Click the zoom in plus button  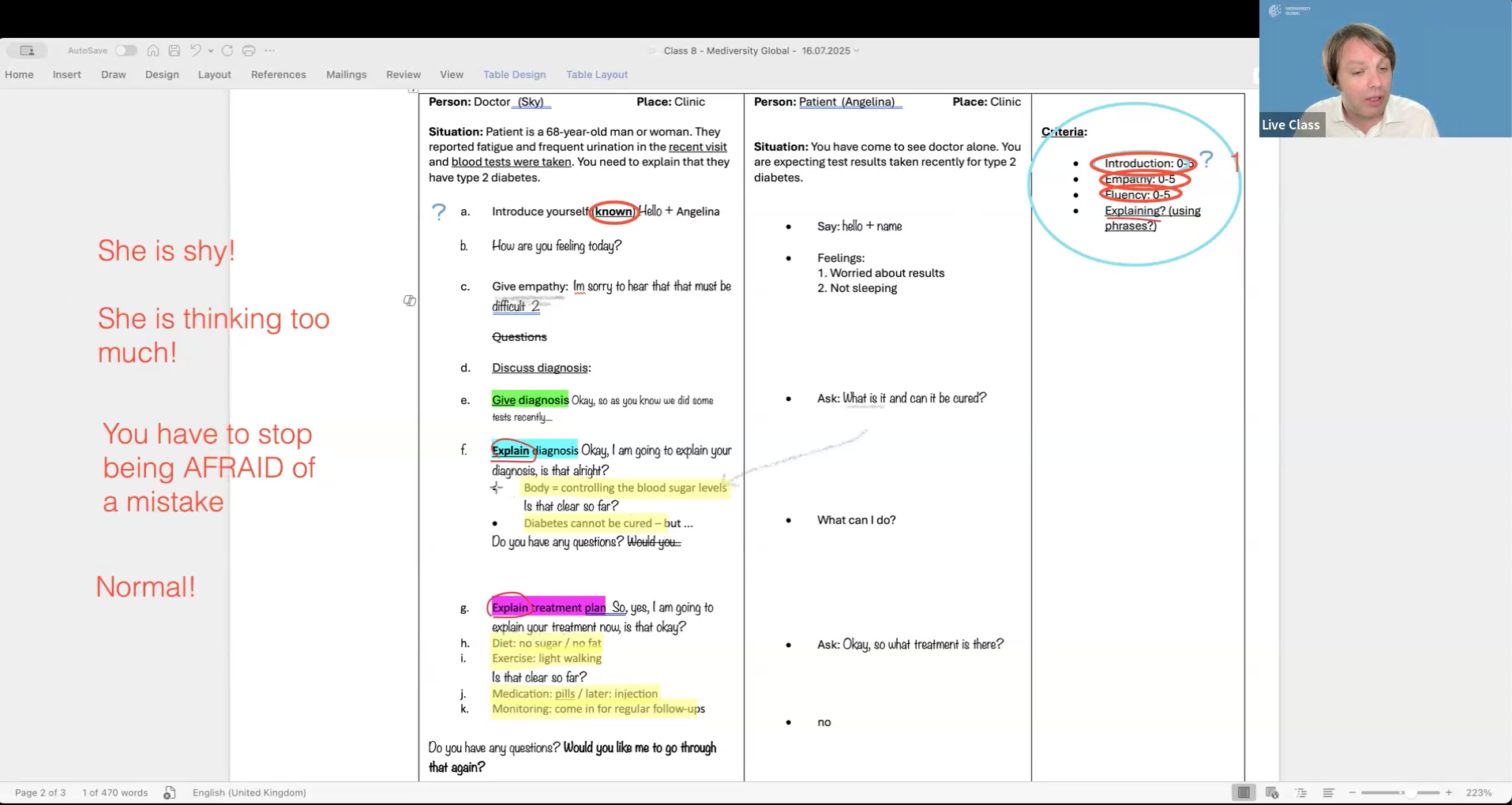pyautogui.click(x=1449, y=792)
